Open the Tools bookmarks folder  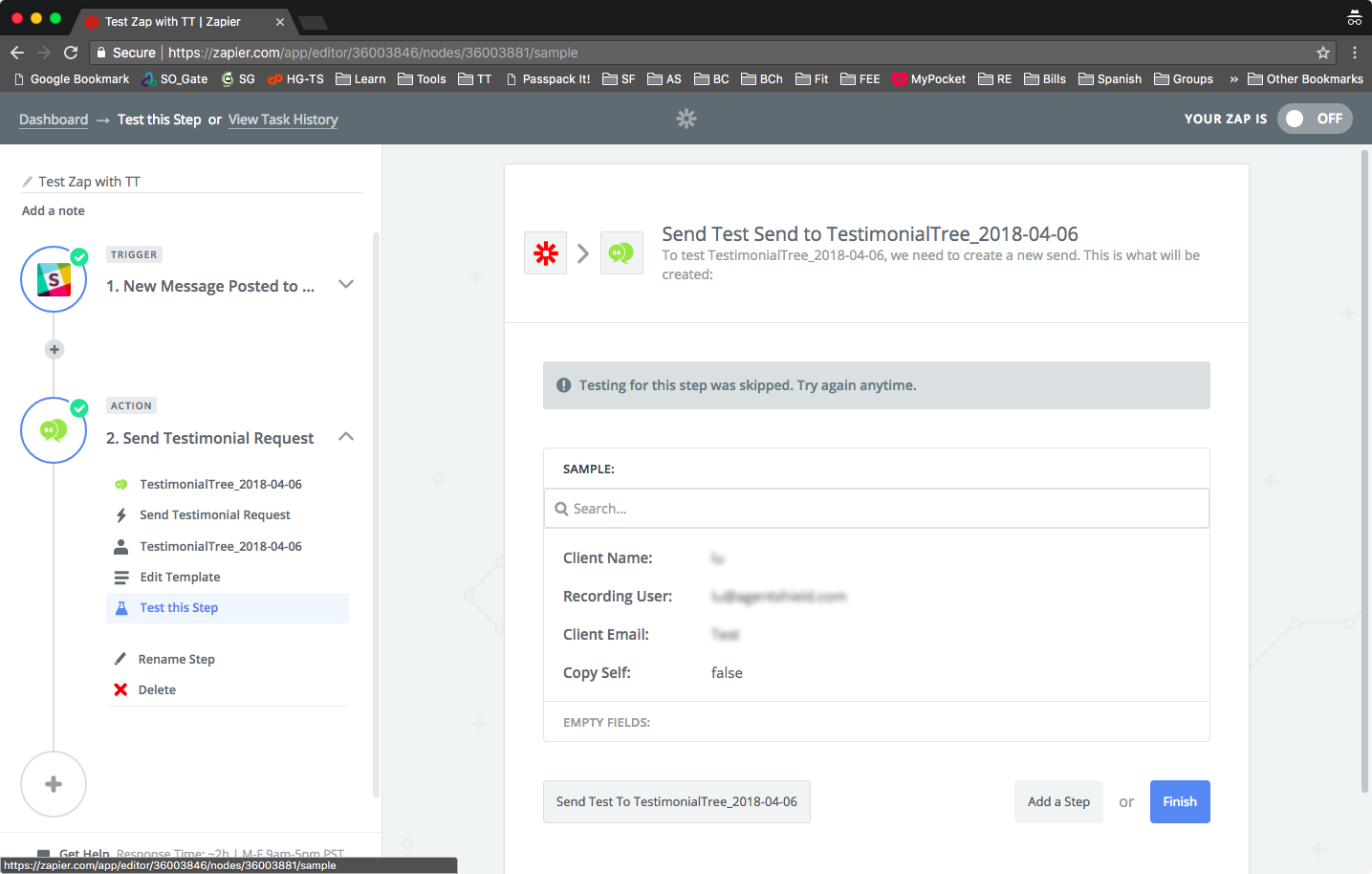click(422, 79)
